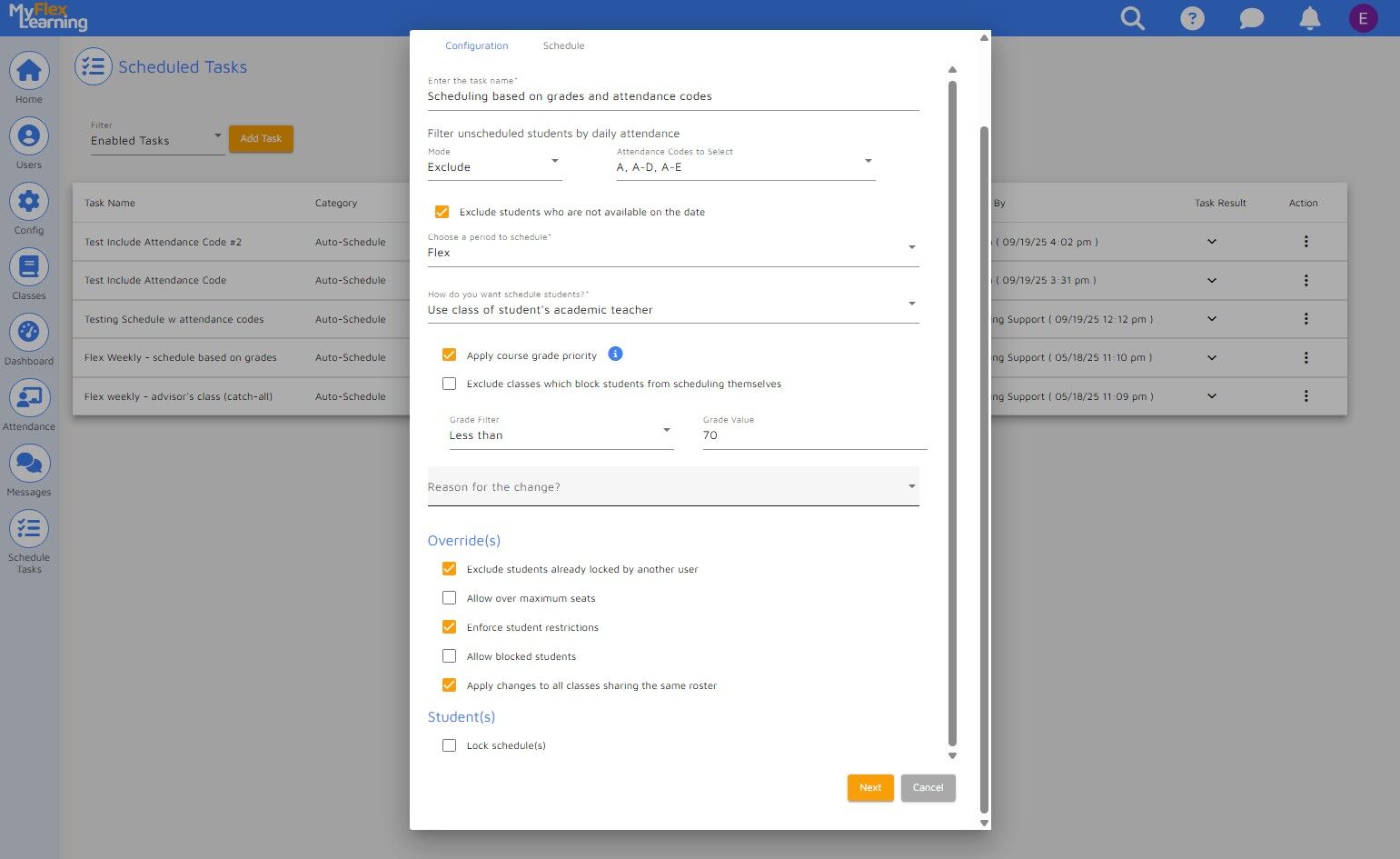Click the Category column header
This screenshot has width=1400, height=859.
(336, 203)
